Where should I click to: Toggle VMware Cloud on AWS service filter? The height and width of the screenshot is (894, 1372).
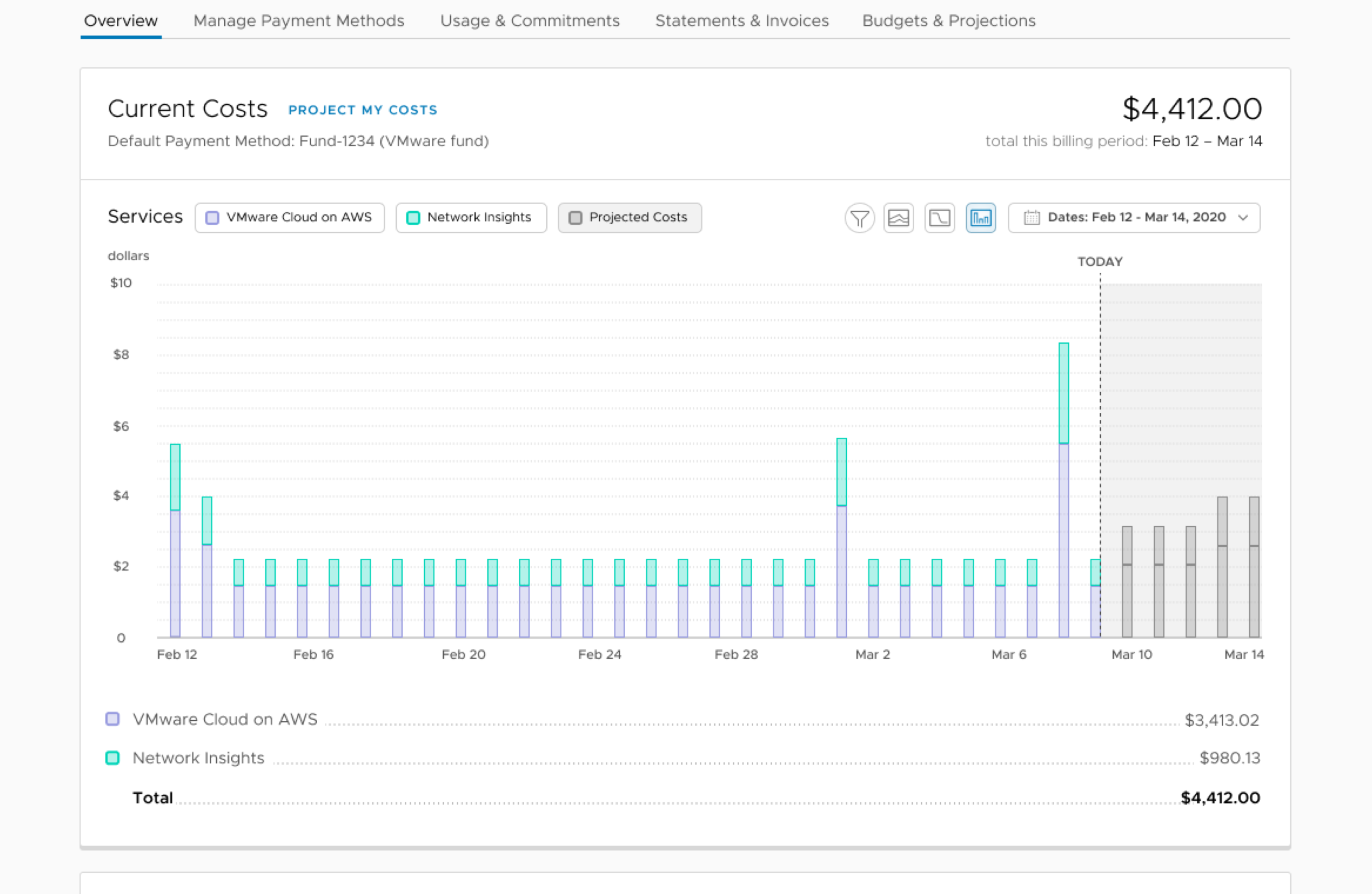coord(289,218)
